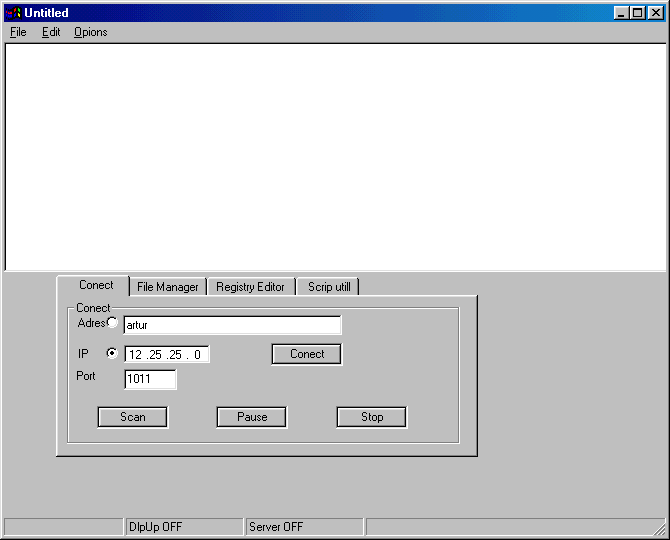Select the Scrip utill tab
This screenshot has width=670, height=540.
pos(328,287)
